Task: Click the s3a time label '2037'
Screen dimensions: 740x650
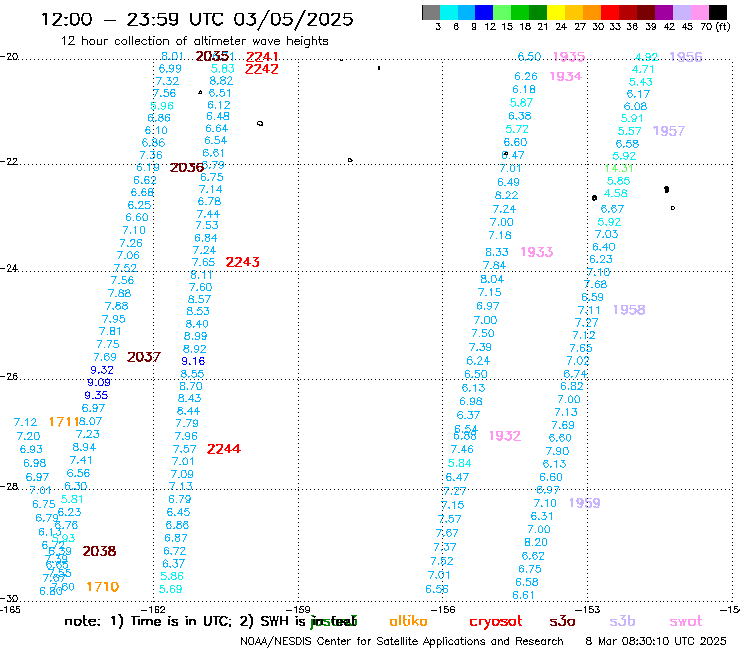Action: point(144,357)
